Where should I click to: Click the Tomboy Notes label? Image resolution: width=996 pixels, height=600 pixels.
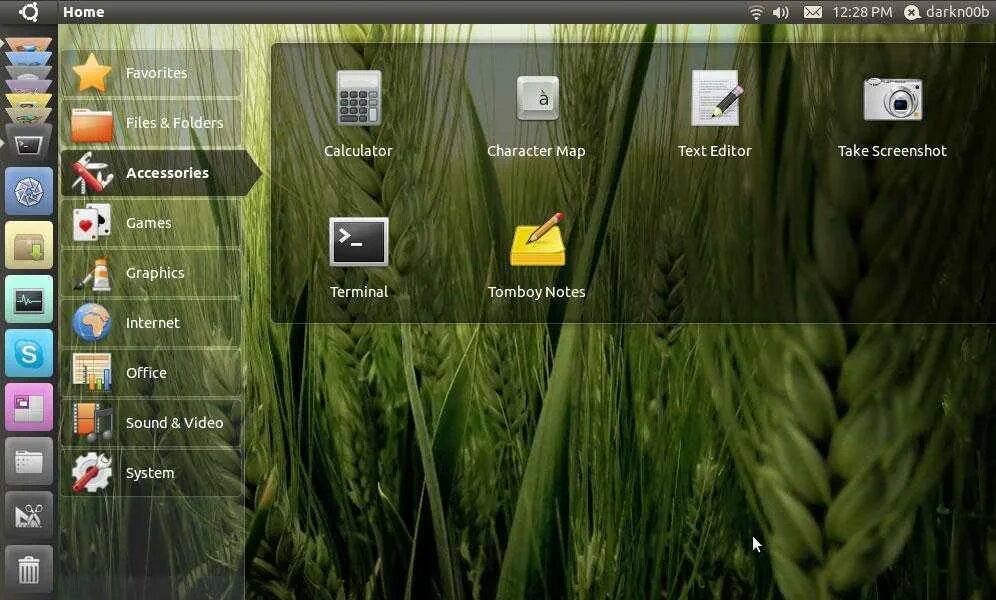click(x=537, y=292)
